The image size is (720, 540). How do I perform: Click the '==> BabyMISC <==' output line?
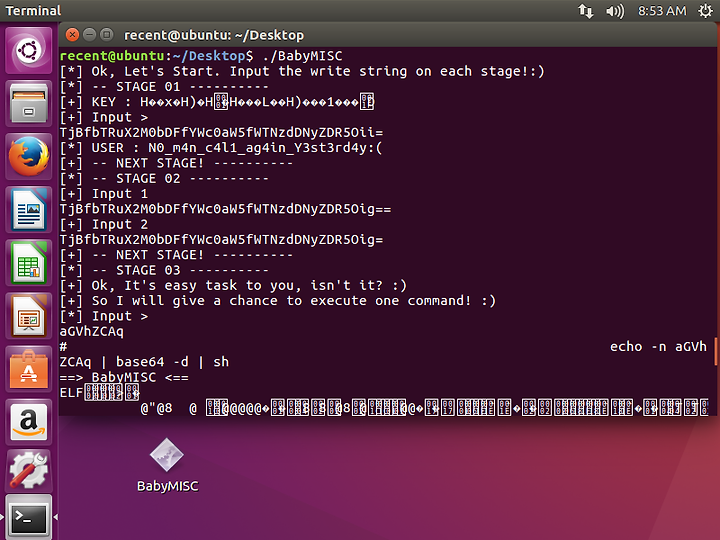tap(124, 377)
